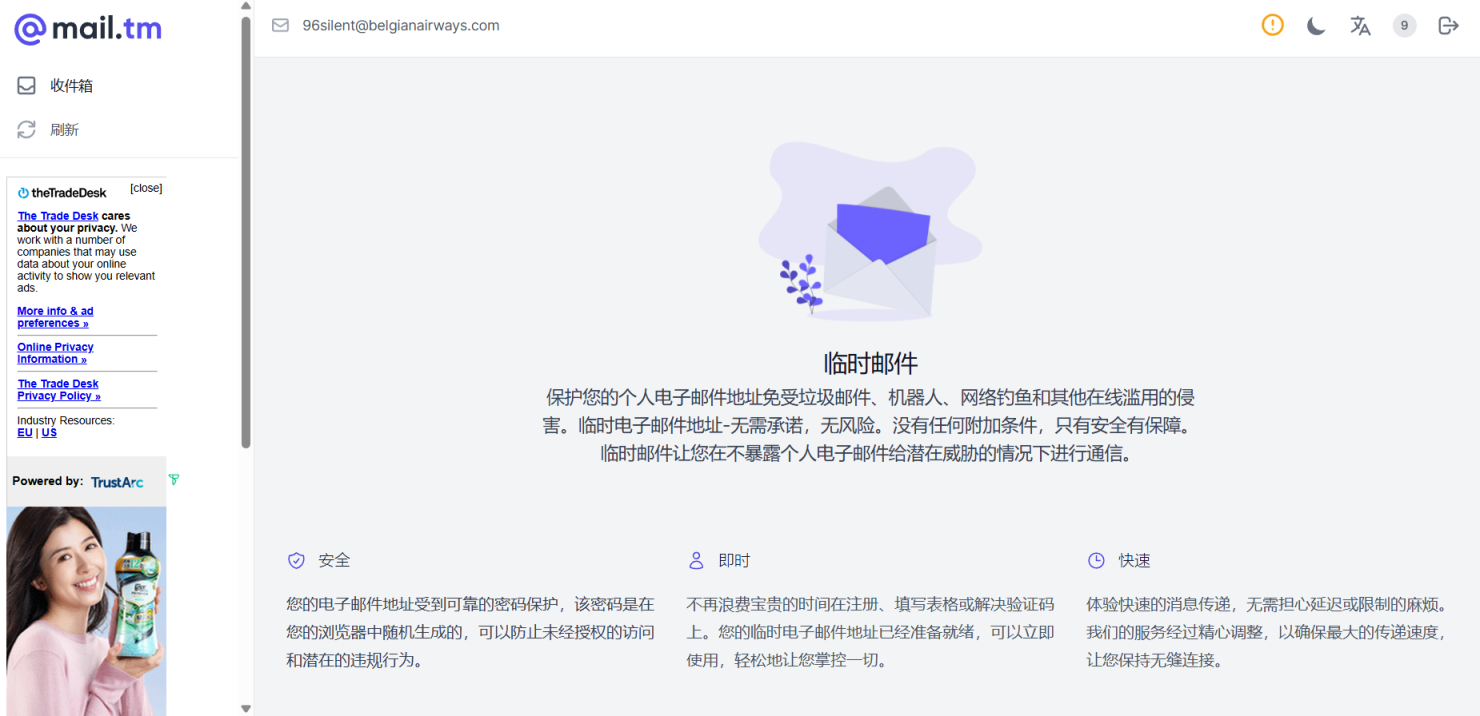Click the envelope icon beside the email address
Viewport: 1480px width, 716px height.
[280, 25]
